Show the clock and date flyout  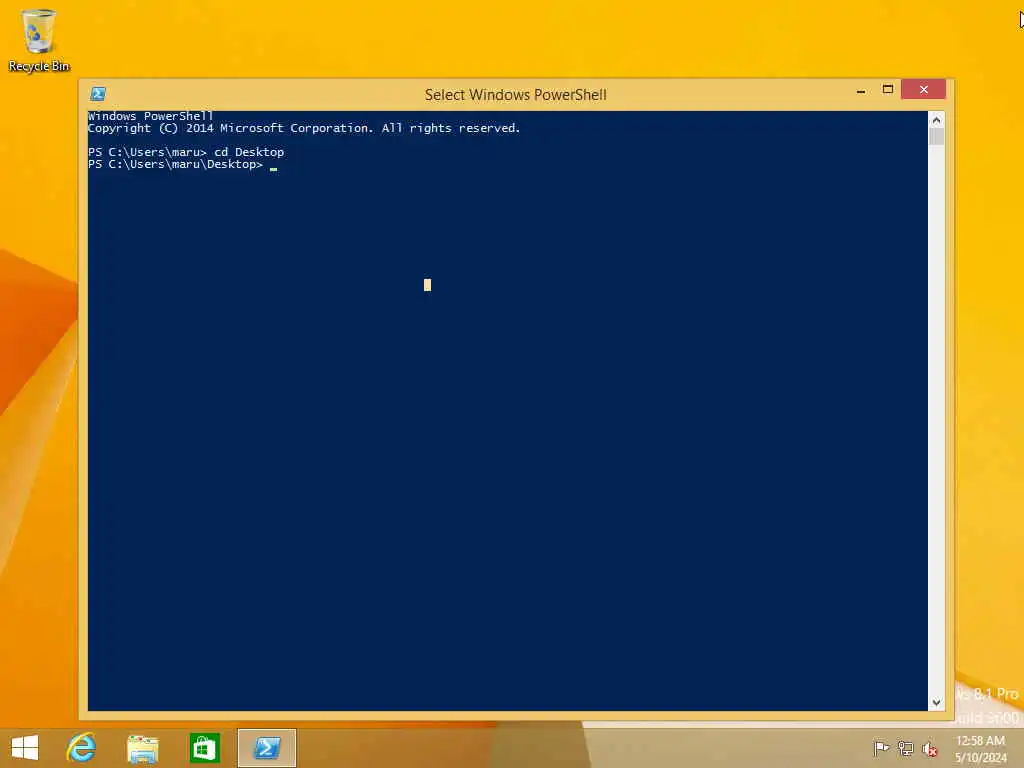980,749
